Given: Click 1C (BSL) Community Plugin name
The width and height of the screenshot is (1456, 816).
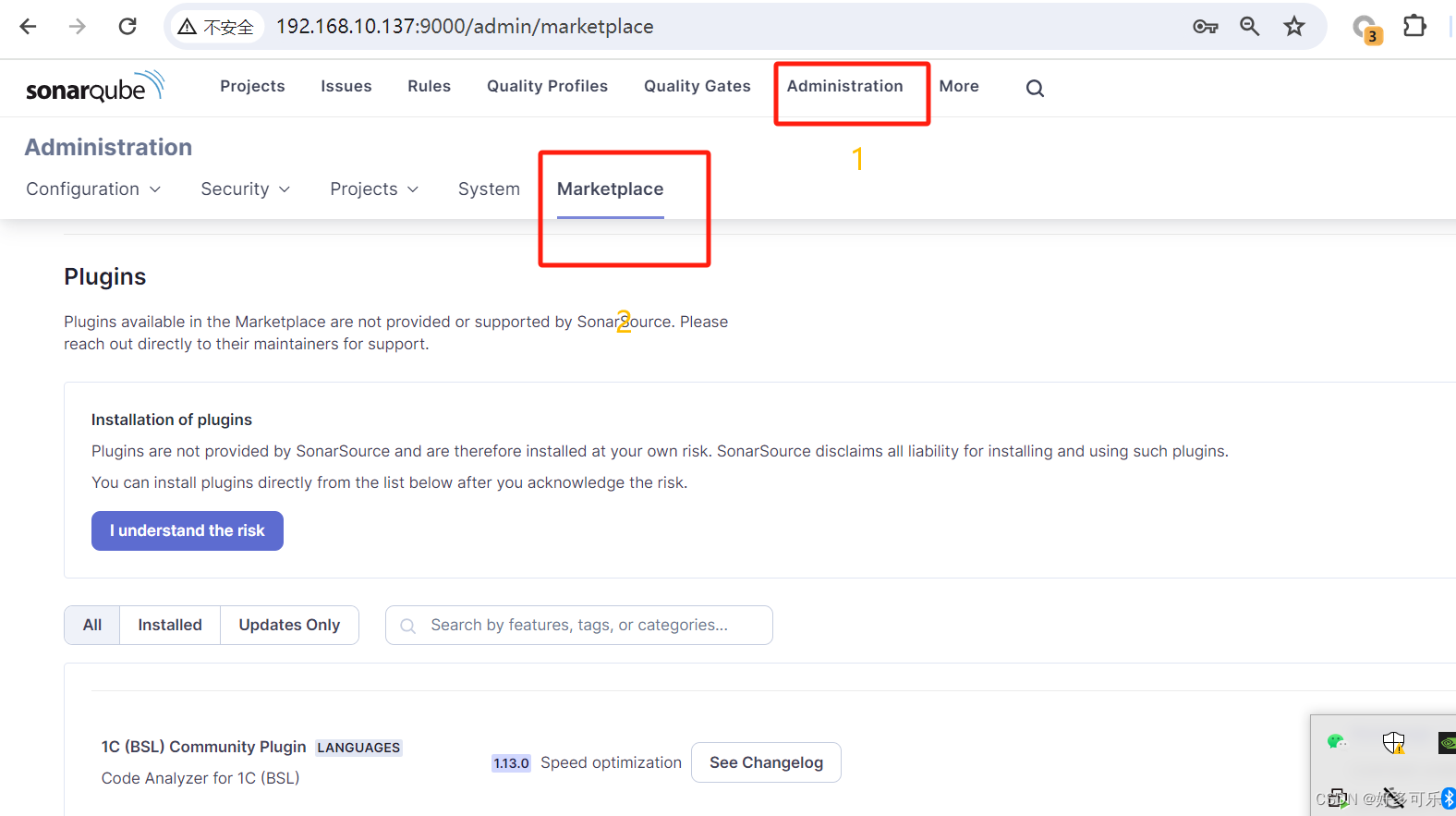Looking at the screenshot, I should (x=203, y=747).
